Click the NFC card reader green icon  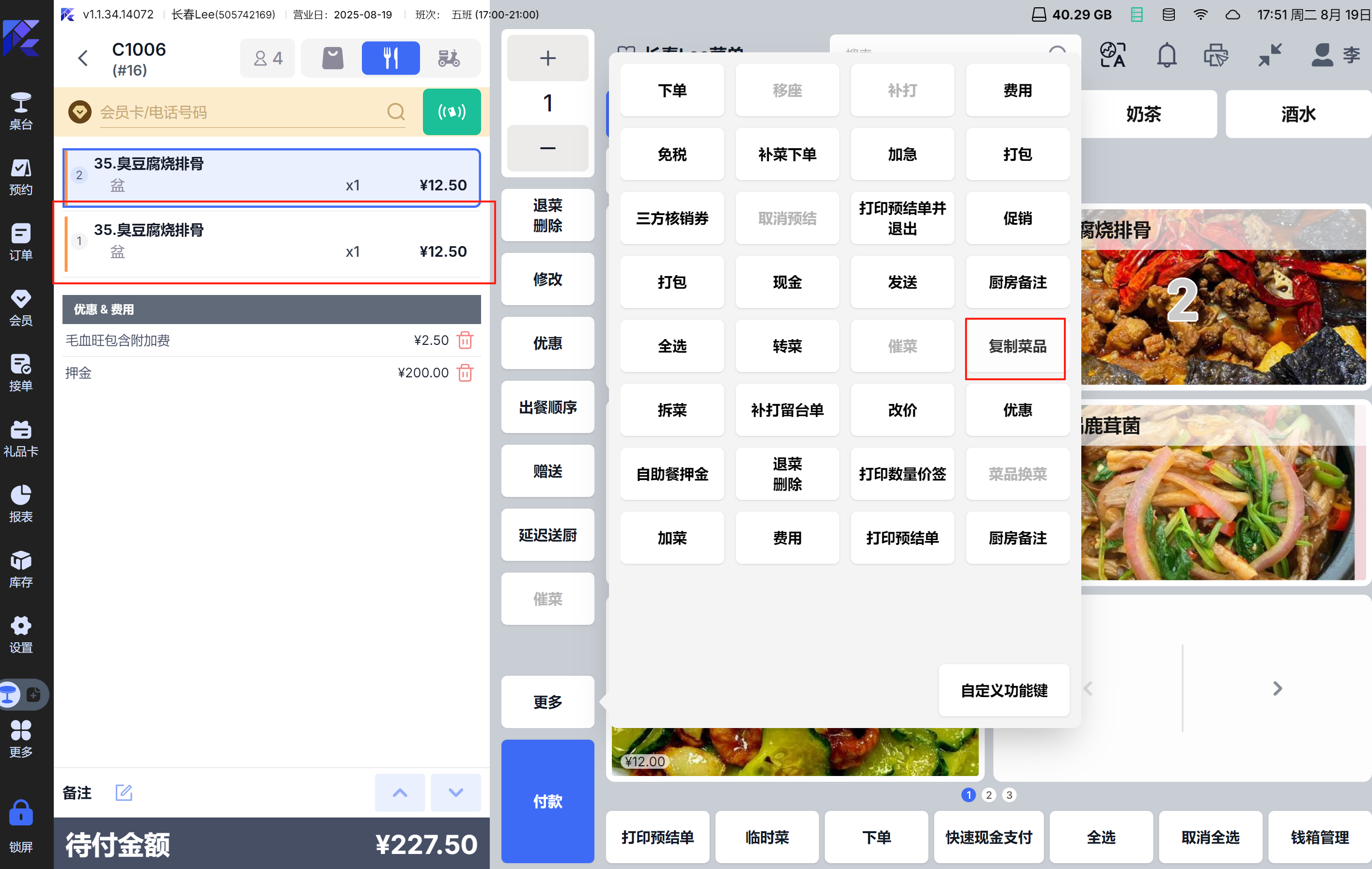coord(451,112)
